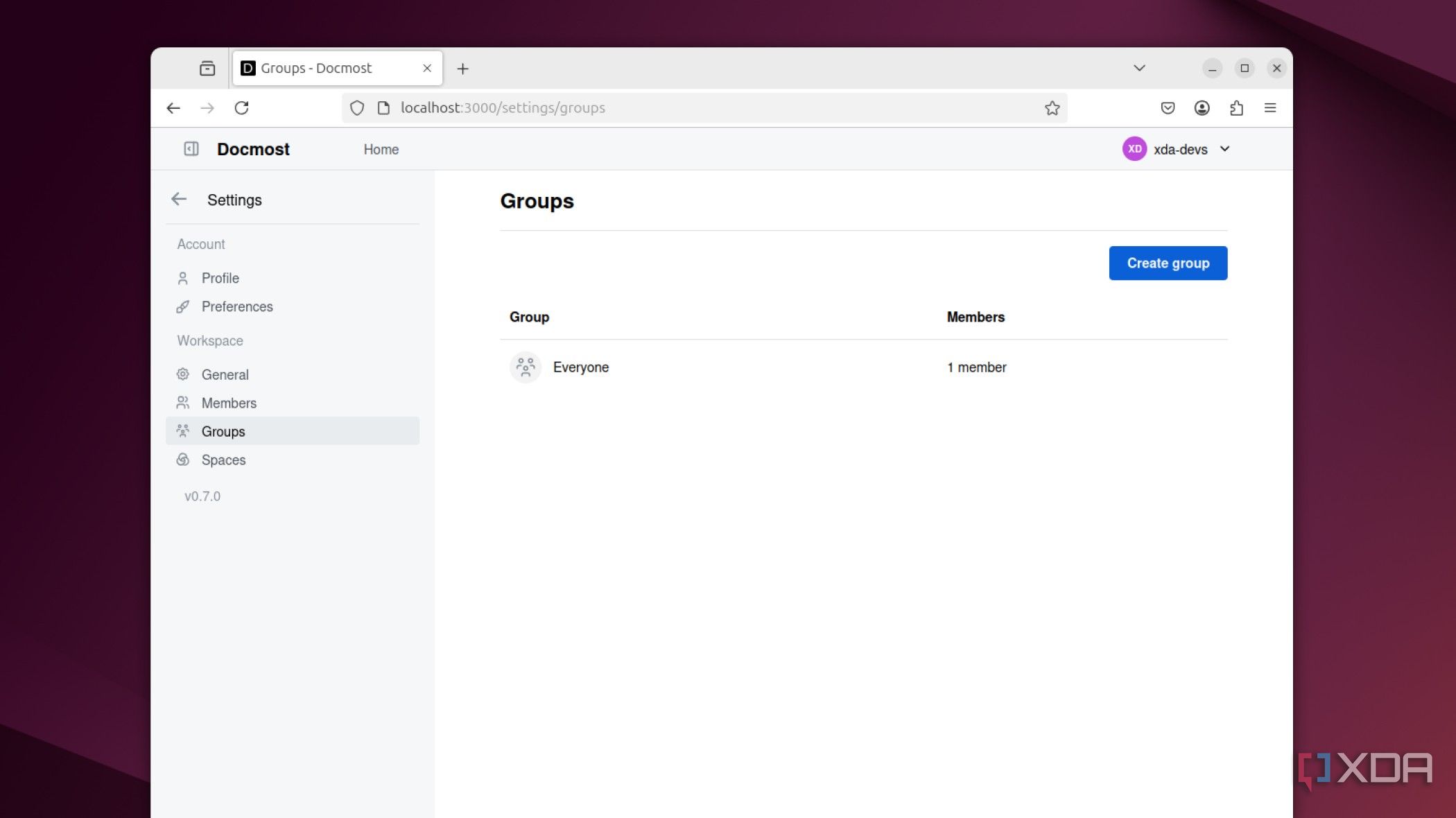Minimize the browser window
This screenshot has height=818, width=1456.
[1212, 69]
